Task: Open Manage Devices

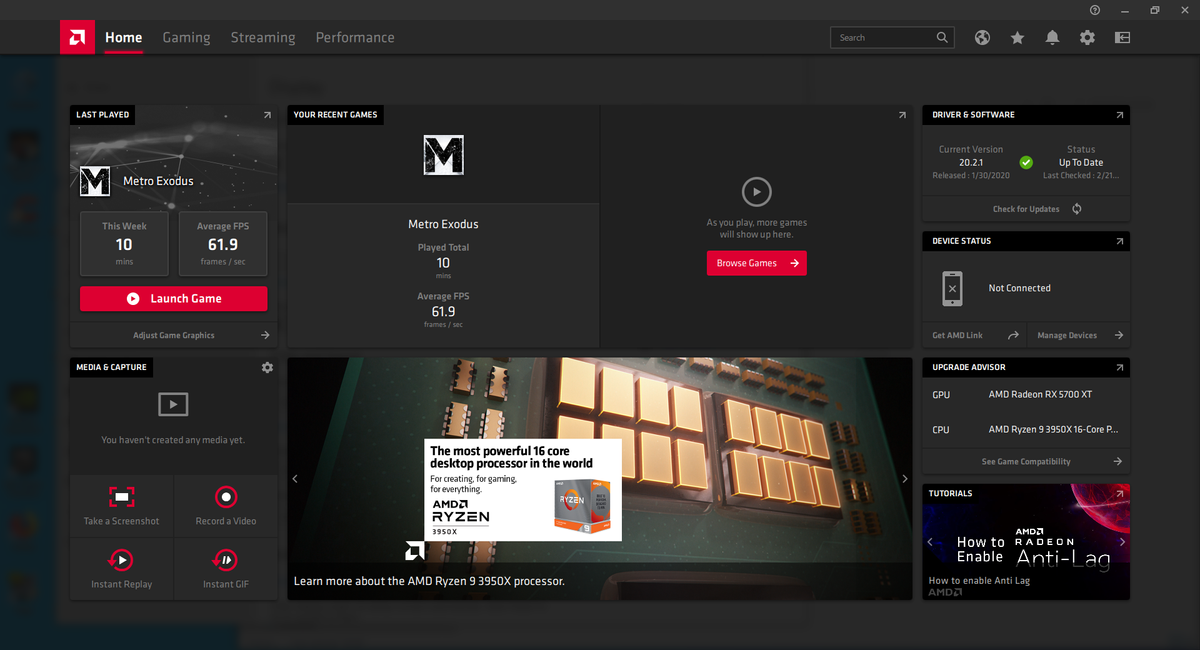Action: click(1079, 335)
